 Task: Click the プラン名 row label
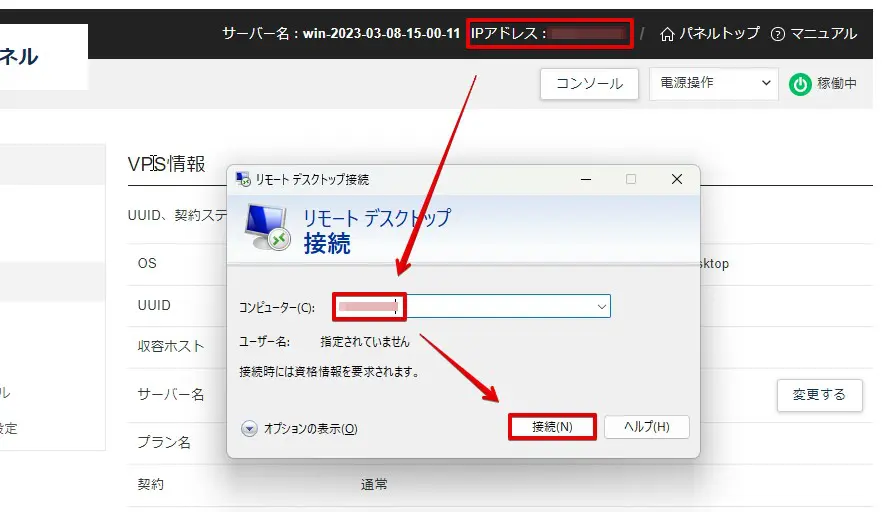(164, 442)
